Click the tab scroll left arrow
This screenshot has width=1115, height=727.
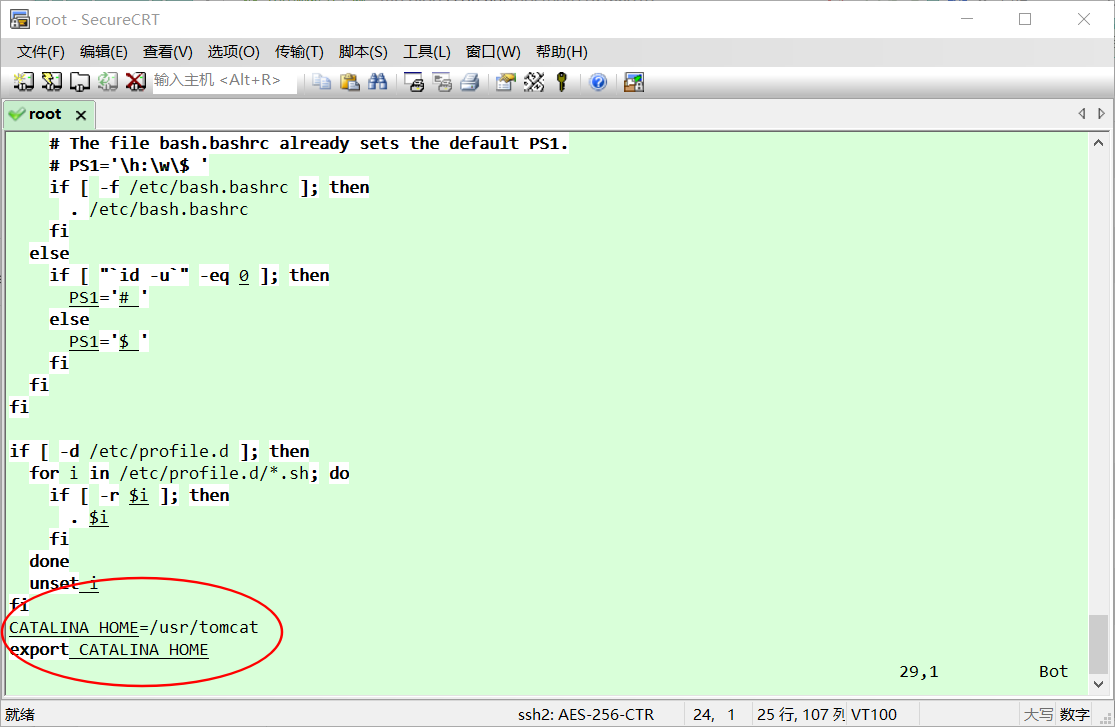[x=1082, y=114]
